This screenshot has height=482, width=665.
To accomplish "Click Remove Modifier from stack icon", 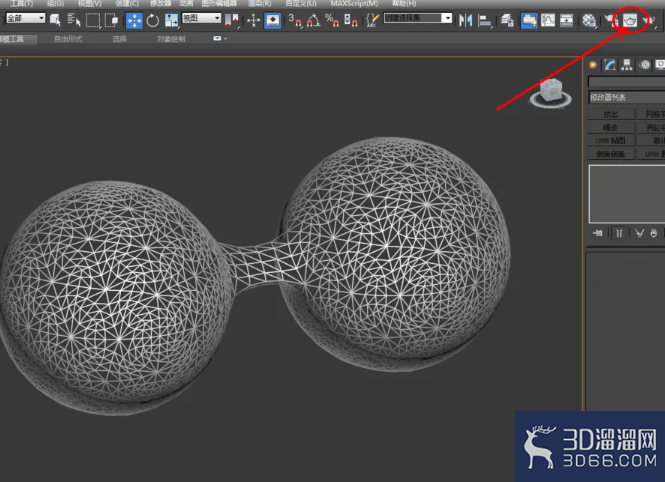I will point(654,233).
